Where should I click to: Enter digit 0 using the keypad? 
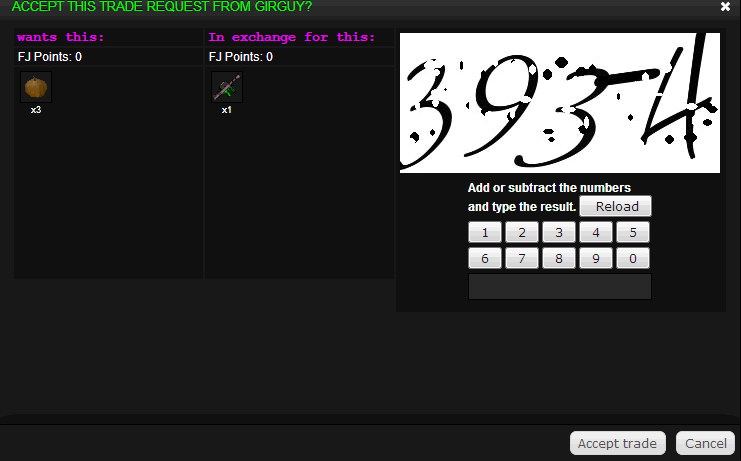pyautogui.click(x=632, y=258)
